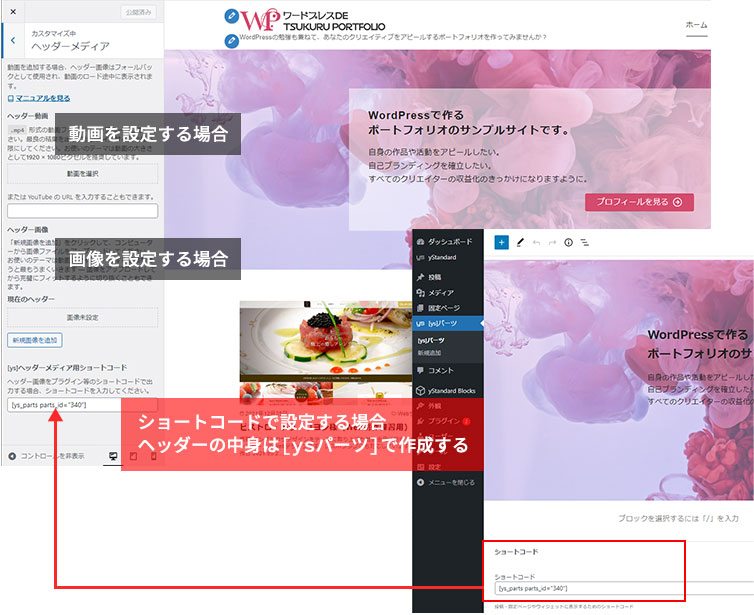Click the yStandard Blocks cube icon

point(420,390)
